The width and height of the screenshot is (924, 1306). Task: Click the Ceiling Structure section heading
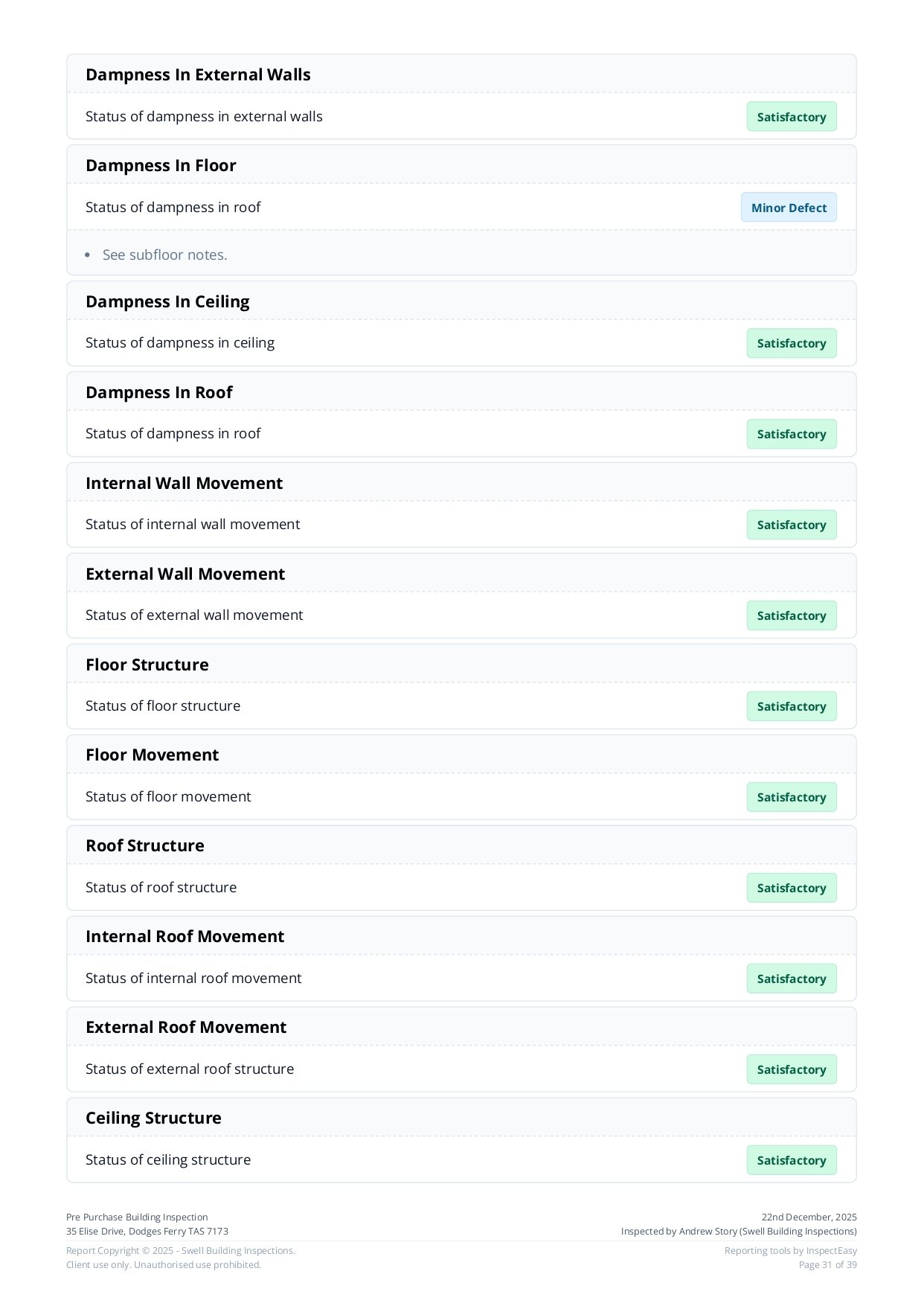[153, 1118]
